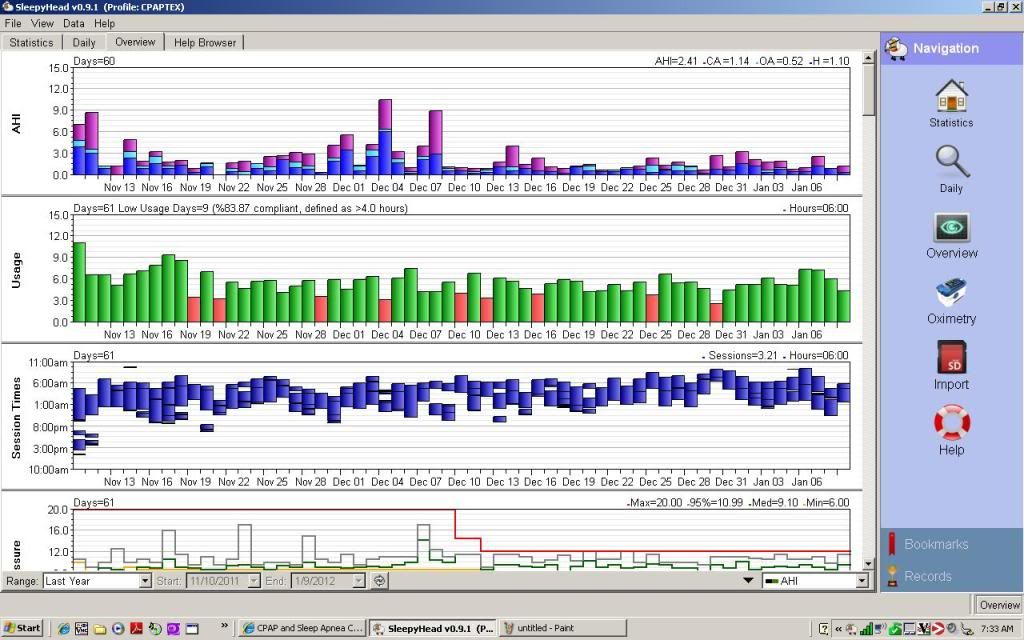Click the Import SD card icon
Viewport: 1024px width, 640px height.
click(951, 358)
